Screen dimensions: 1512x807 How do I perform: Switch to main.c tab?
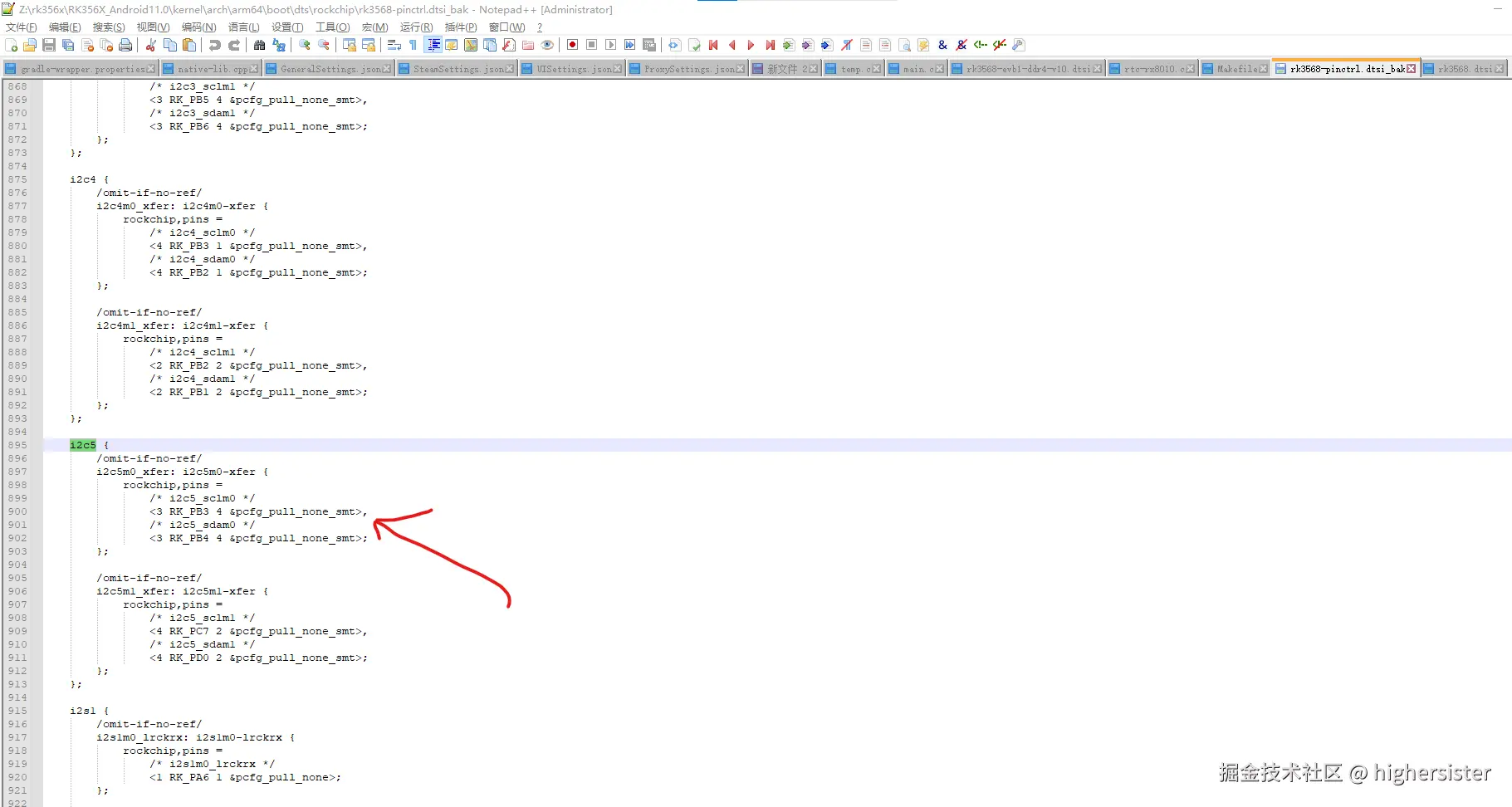(x=916, y=69)
